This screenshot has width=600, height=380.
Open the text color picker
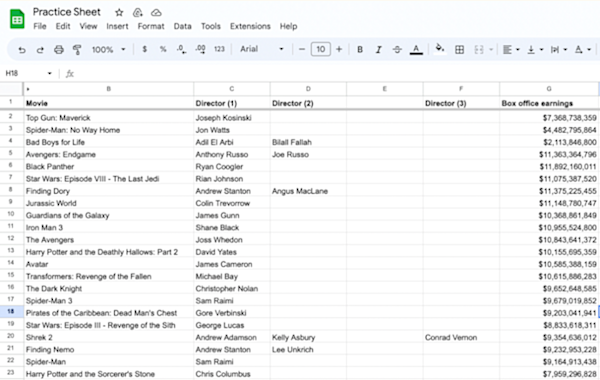(416, 49)
